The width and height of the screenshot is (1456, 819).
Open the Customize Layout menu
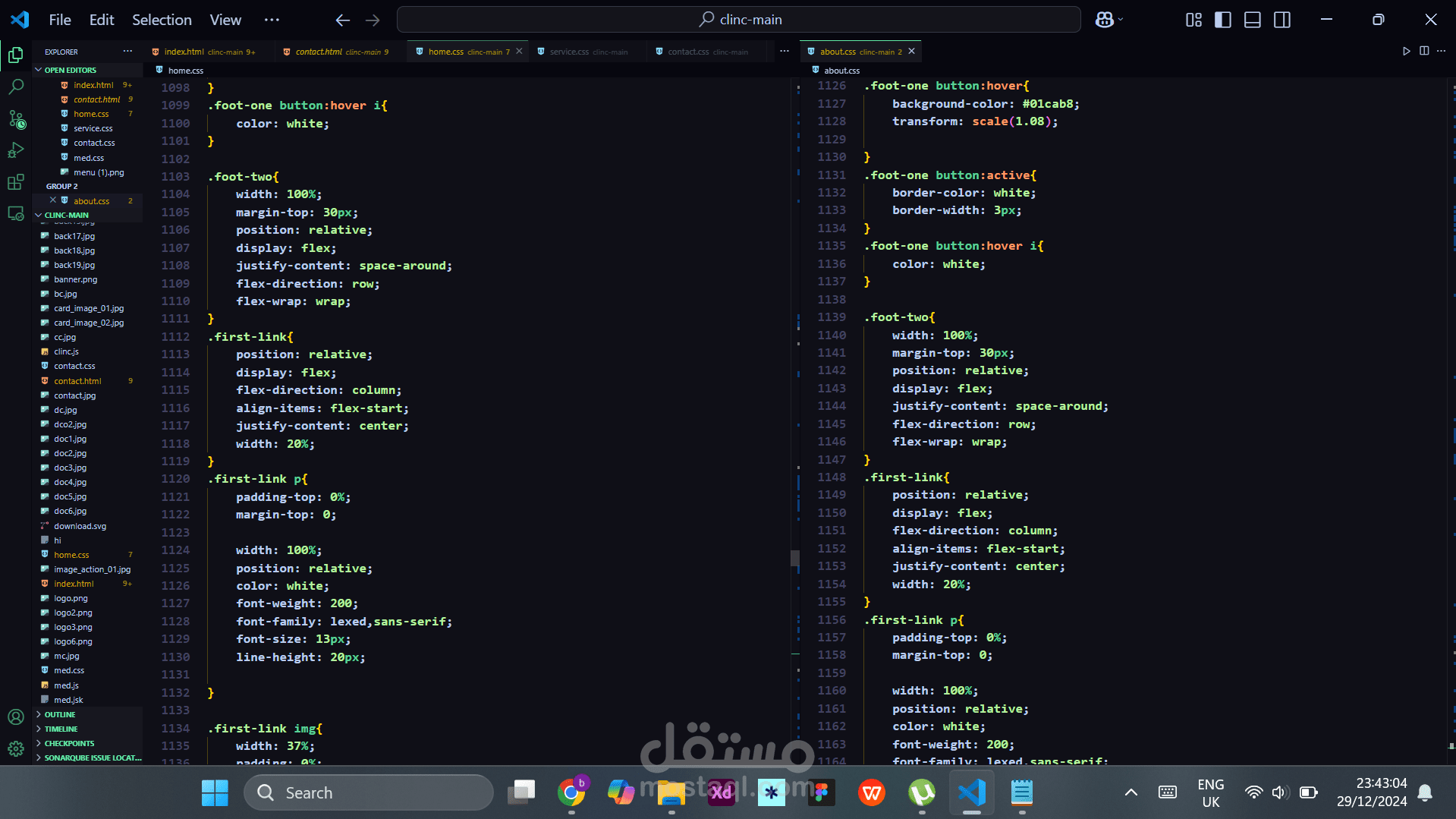[1193, 20]
